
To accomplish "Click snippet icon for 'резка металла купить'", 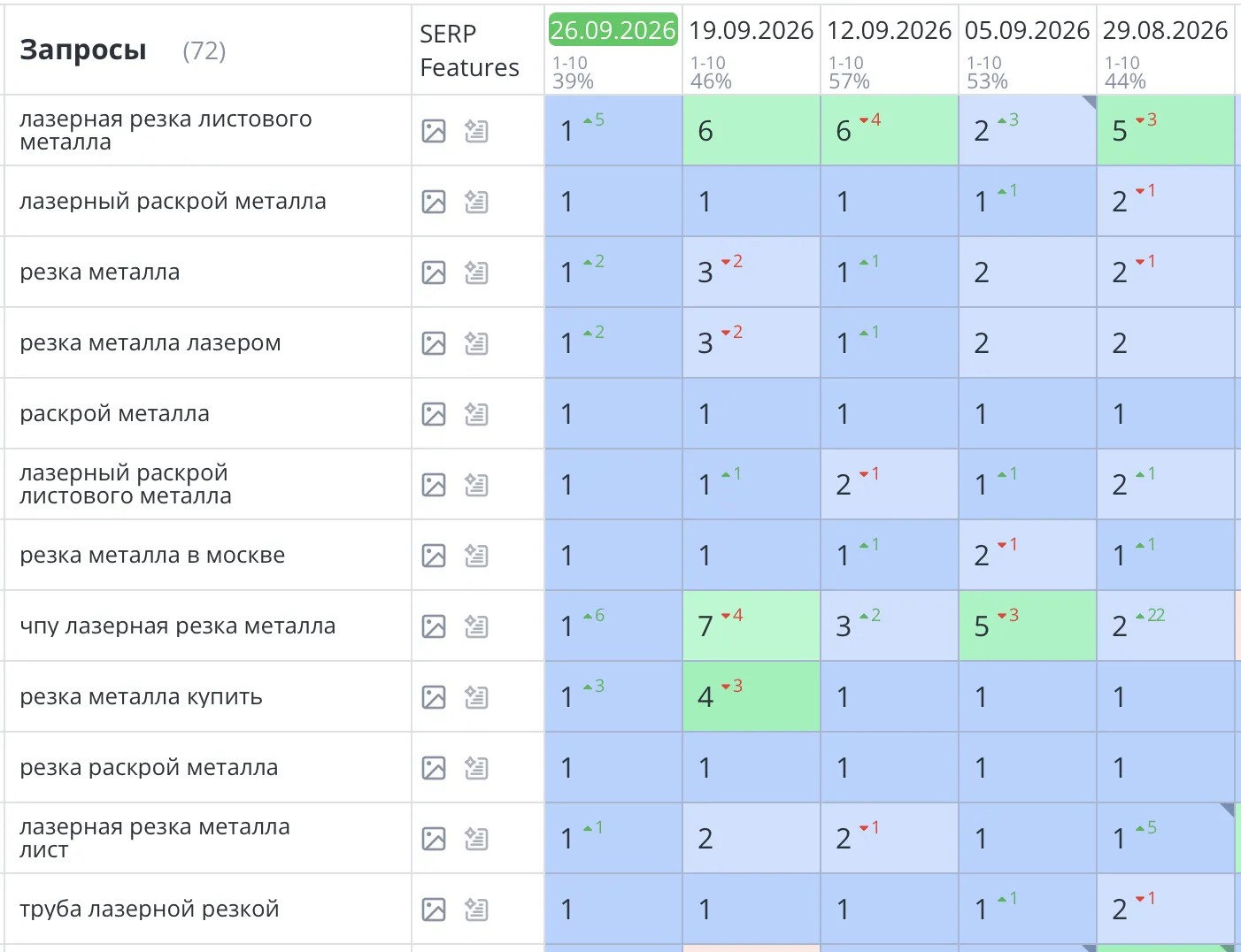I will [476, 697].
